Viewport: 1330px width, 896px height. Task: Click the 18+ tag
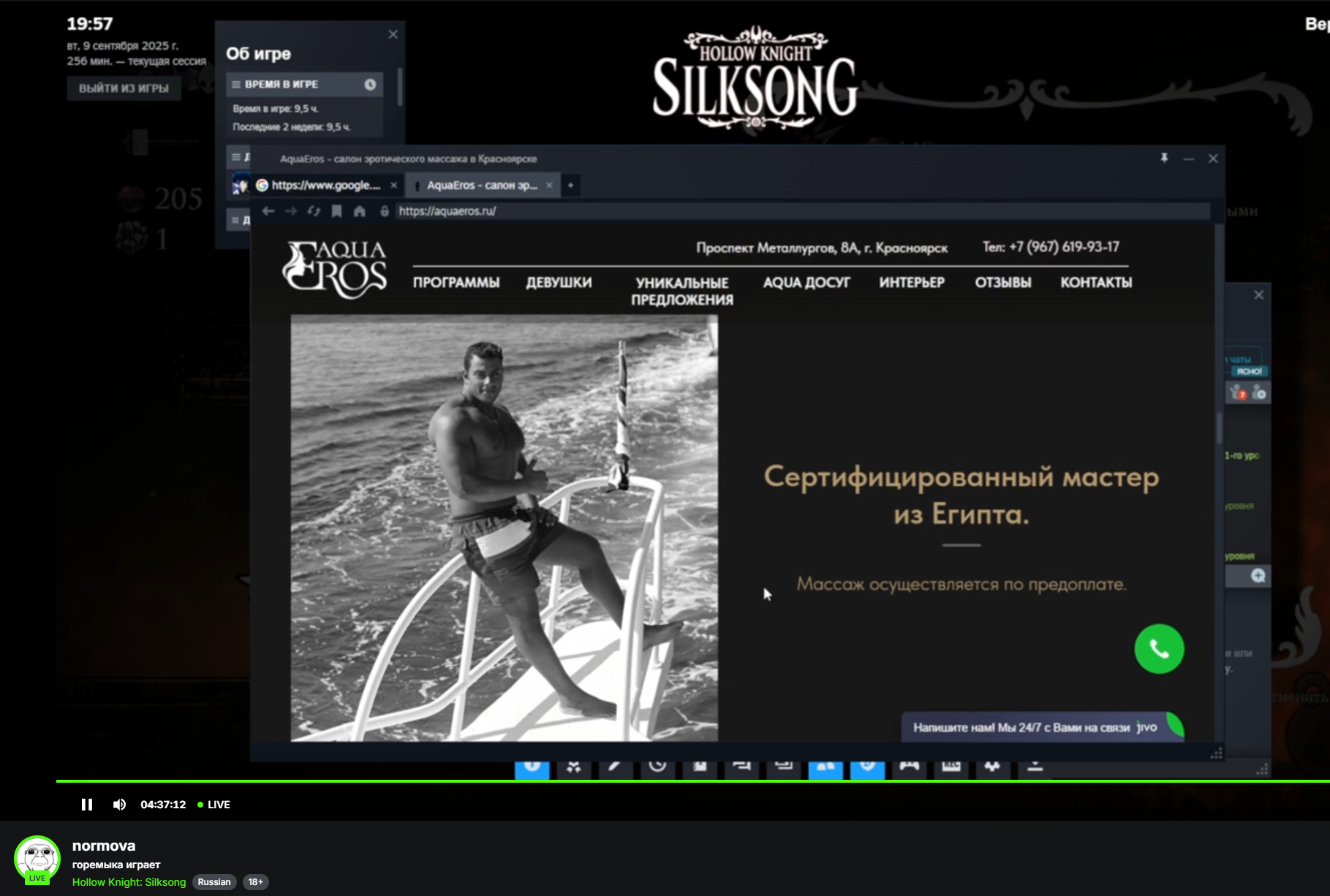click(x=255, y=882)
